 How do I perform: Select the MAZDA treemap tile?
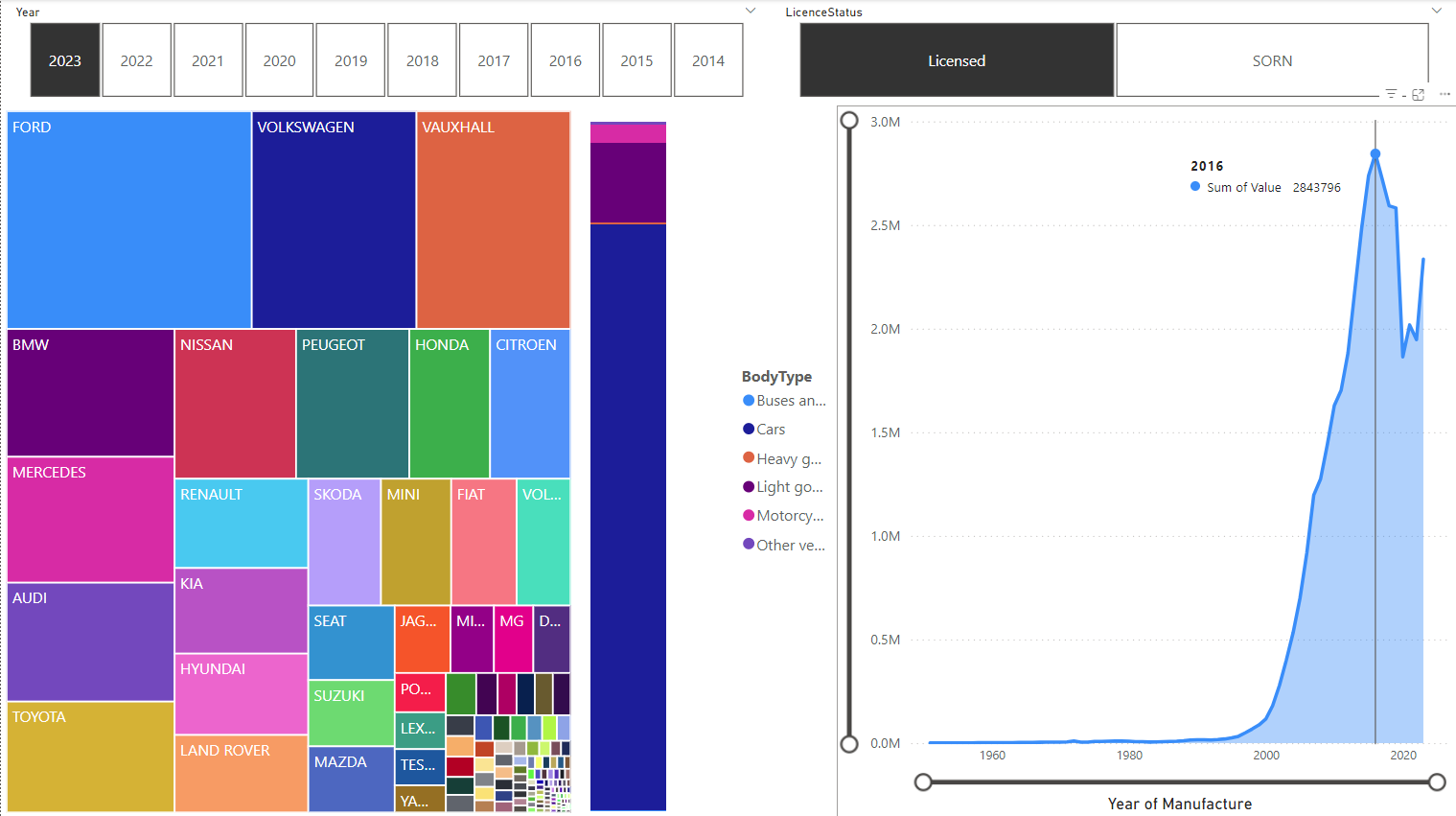352,779
